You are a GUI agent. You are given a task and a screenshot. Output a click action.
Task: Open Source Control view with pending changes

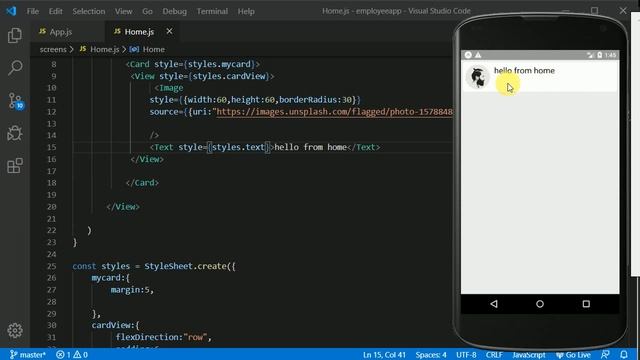pos(16,101)
